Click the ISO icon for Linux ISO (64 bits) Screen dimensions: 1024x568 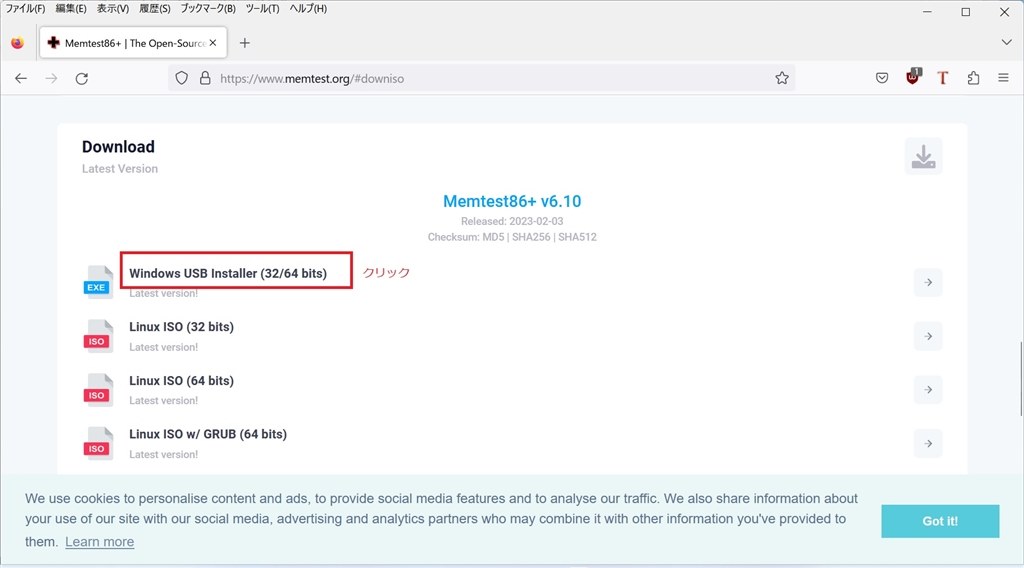tap(98, 390)
